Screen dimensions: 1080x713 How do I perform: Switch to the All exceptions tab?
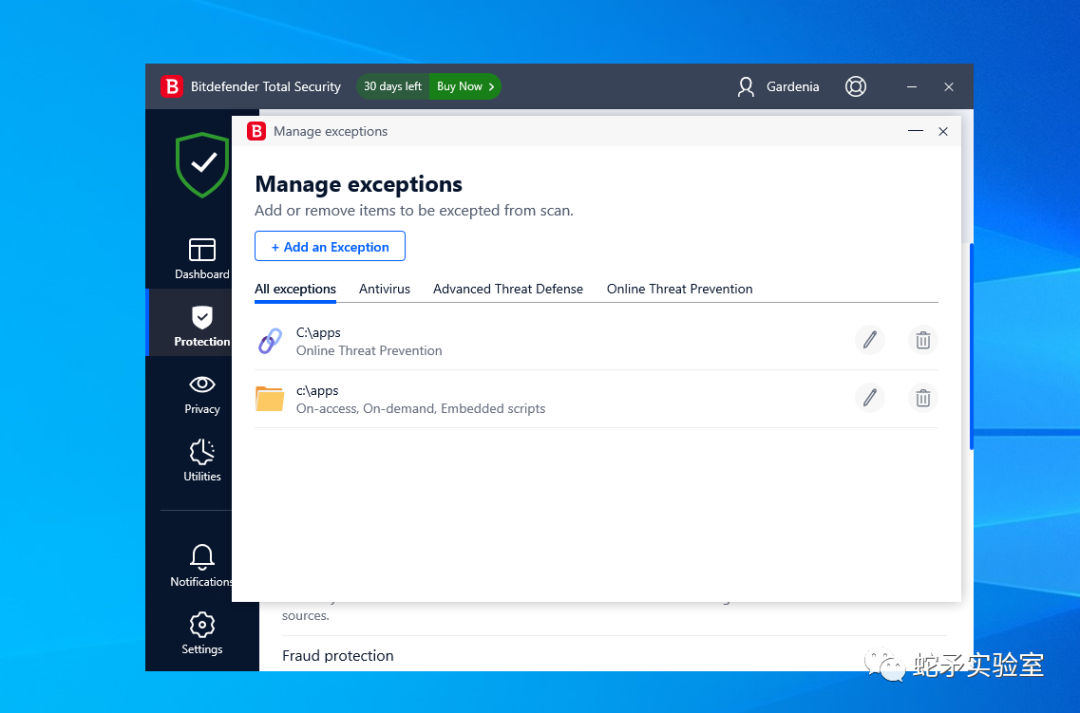click(295, 289)
